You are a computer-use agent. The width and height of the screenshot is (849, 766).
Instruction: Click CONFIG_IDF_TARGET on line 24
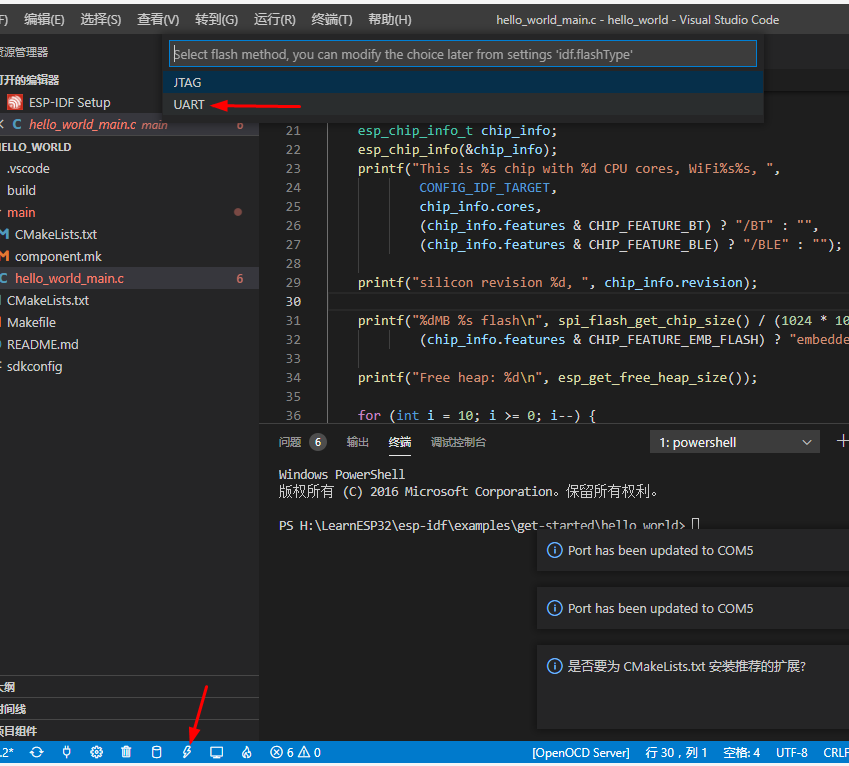coord(485,188)
